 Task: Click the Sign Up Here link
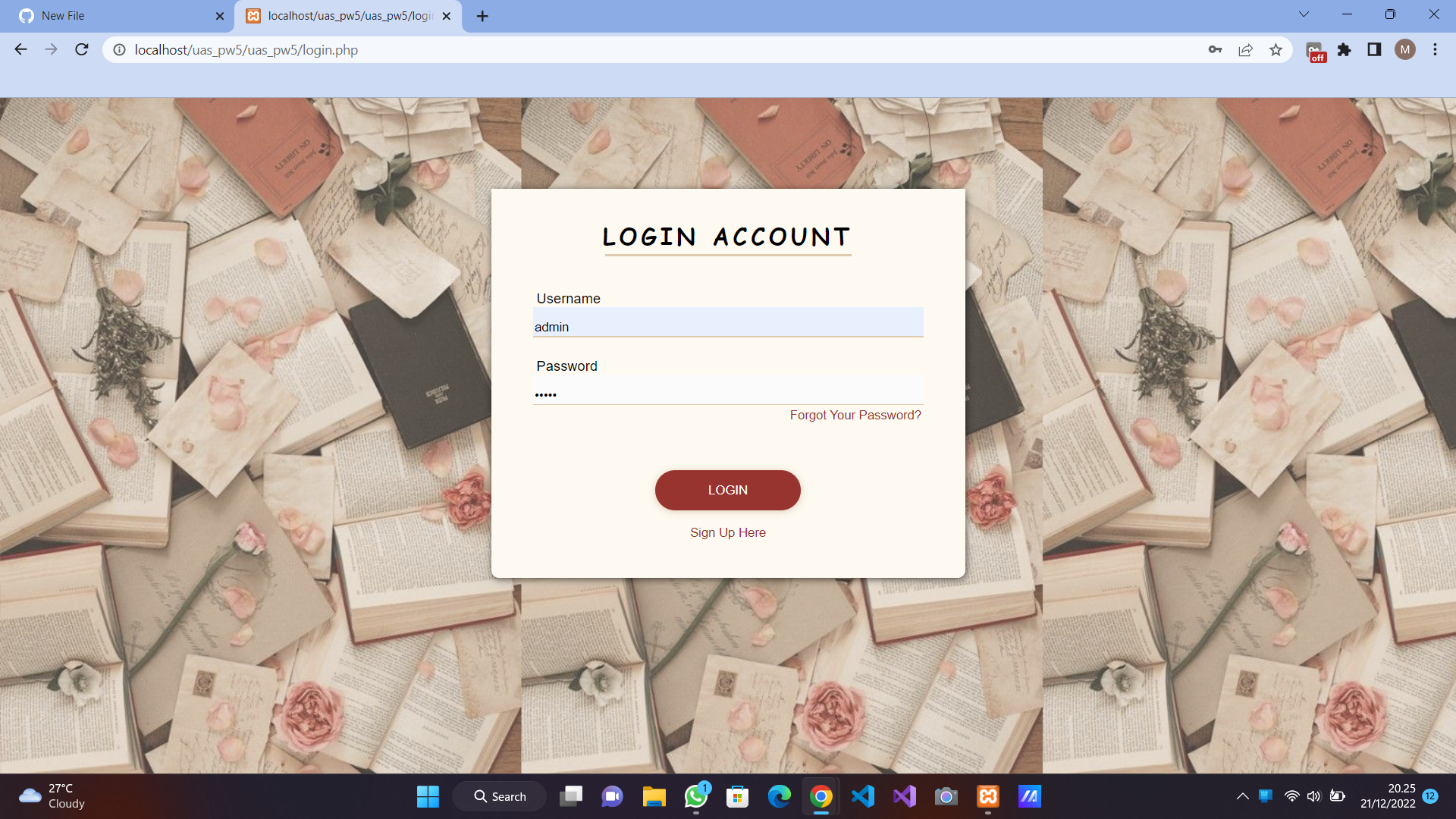coord(727,532)
